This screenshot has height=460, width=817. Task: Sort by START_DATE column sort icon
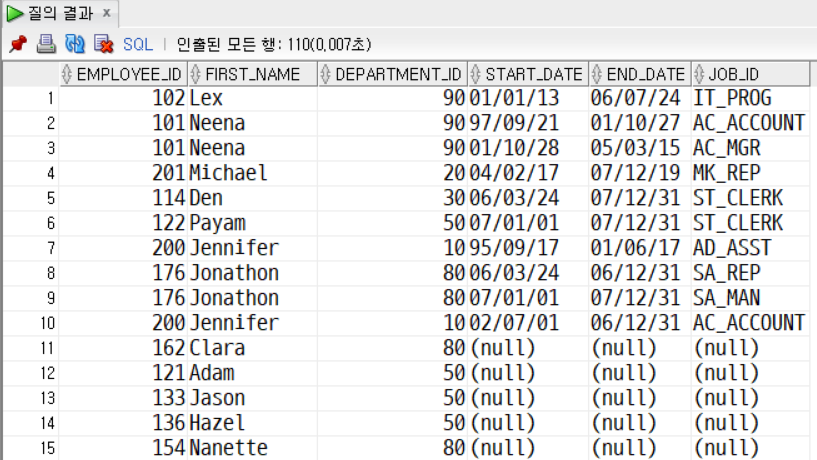click(x=475, y=74)
